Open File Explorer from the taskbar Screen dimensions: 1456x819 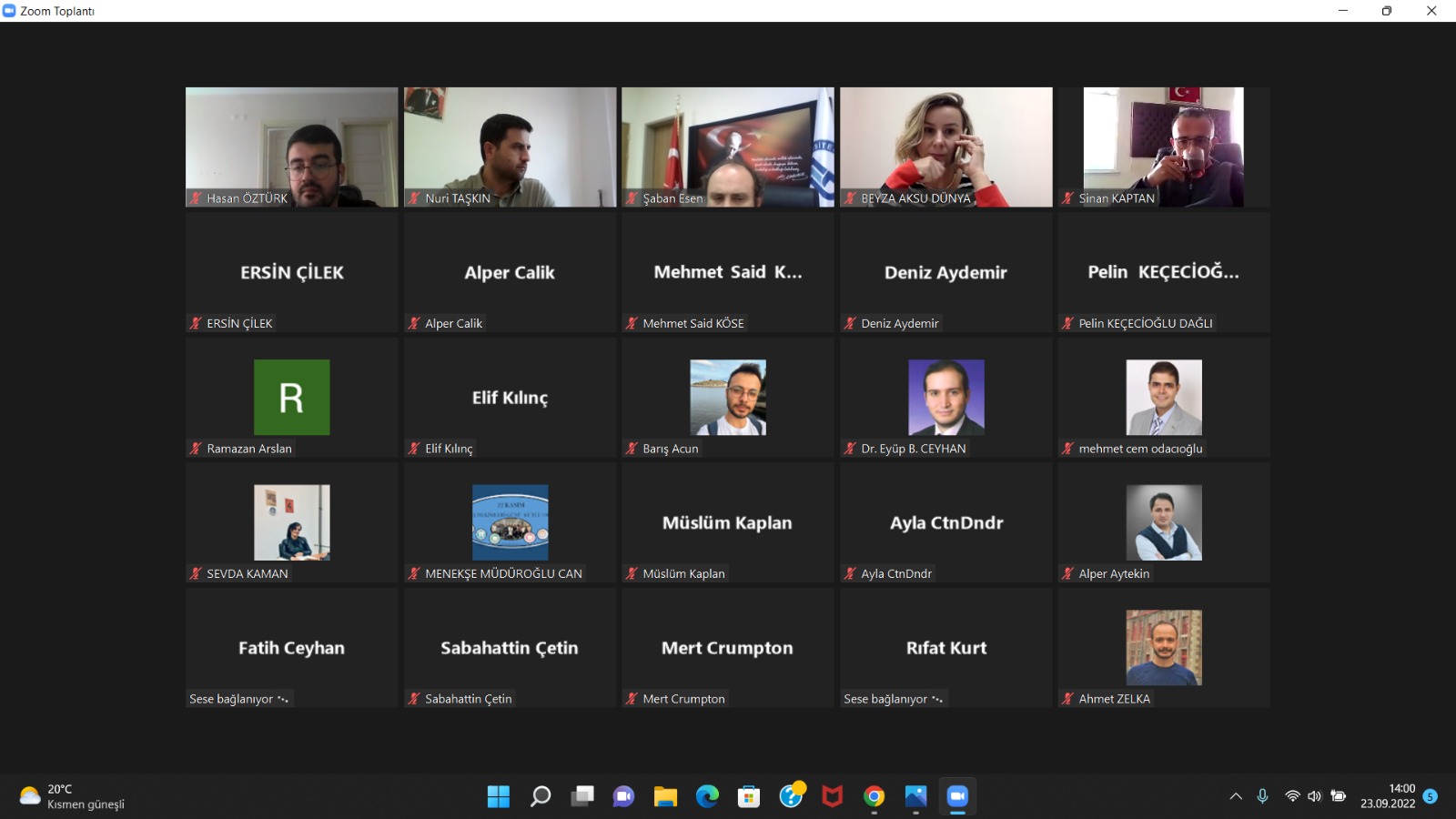(665, 796)
